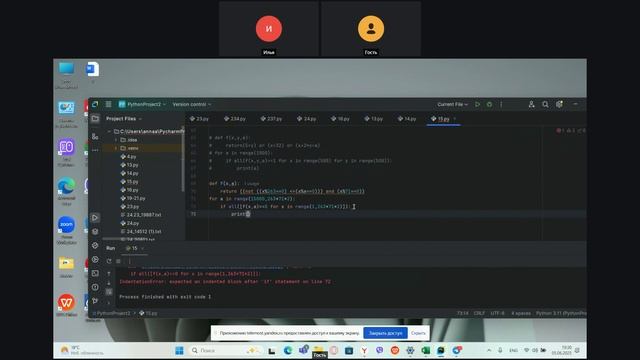Open the Git tool window icon

click(95, 301)
